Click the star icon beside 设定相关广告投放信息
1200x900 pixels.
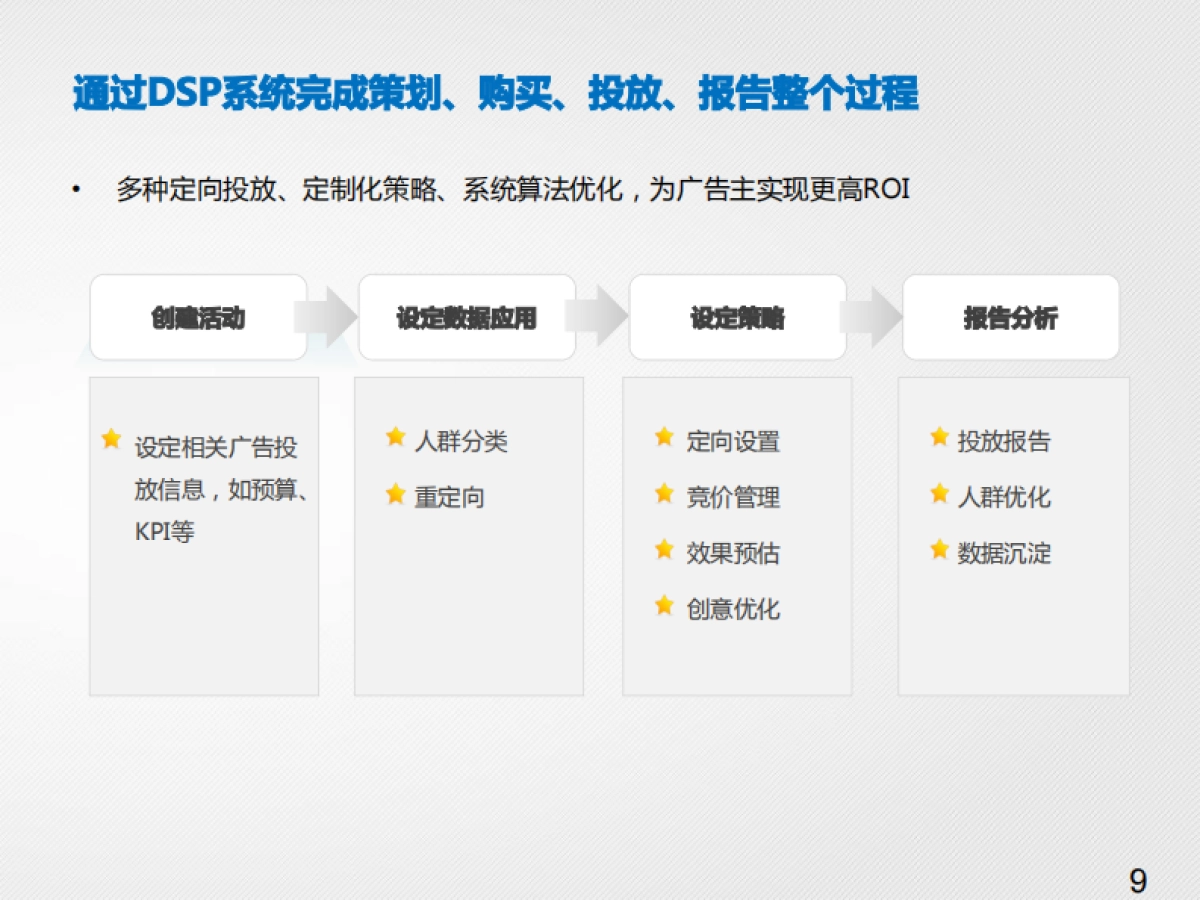pos(110,438)
